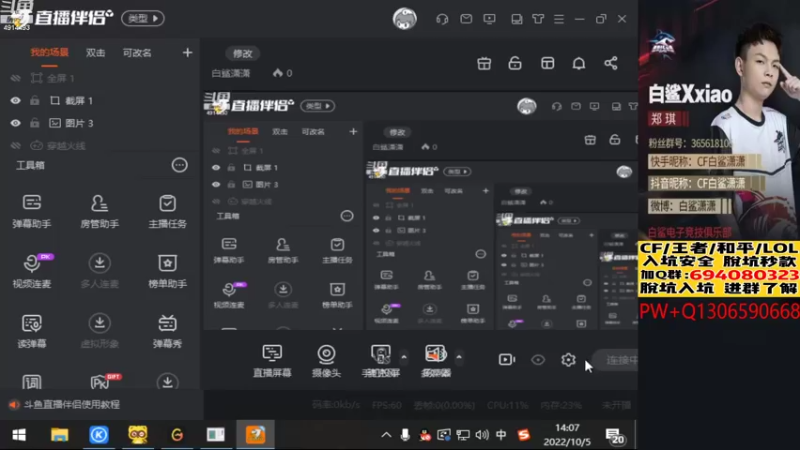Select the 穿越火线 source row
This screenshot has width=800, height=450.
click(101, 145)
